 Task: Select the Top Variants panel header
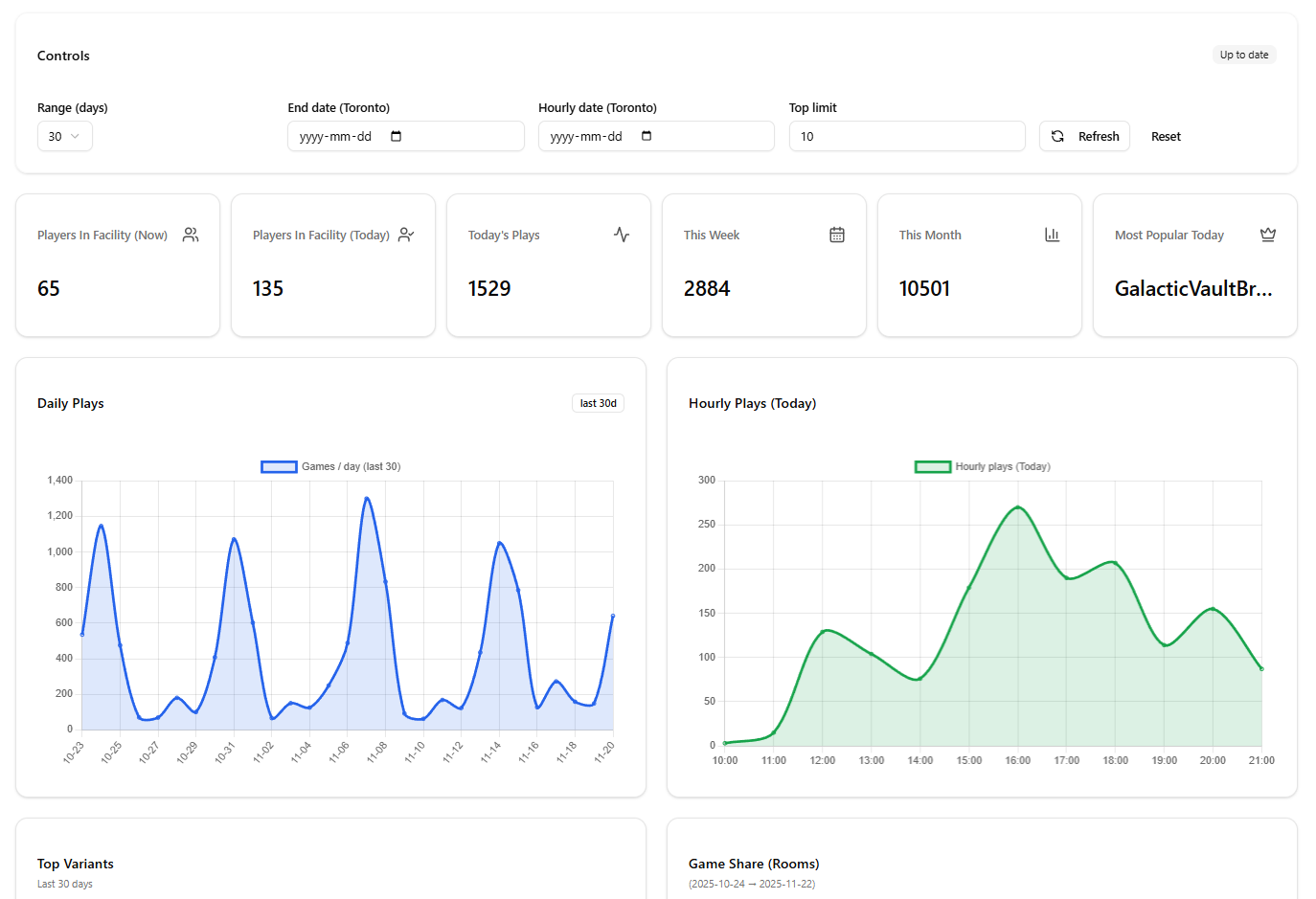point(75,864)
